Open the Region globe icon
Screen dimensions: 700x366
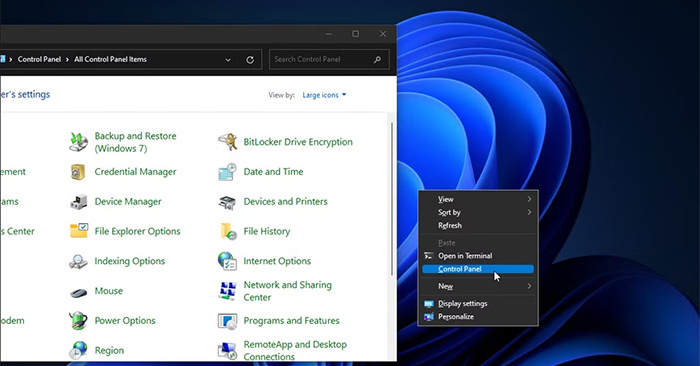[x=78, y=350]
